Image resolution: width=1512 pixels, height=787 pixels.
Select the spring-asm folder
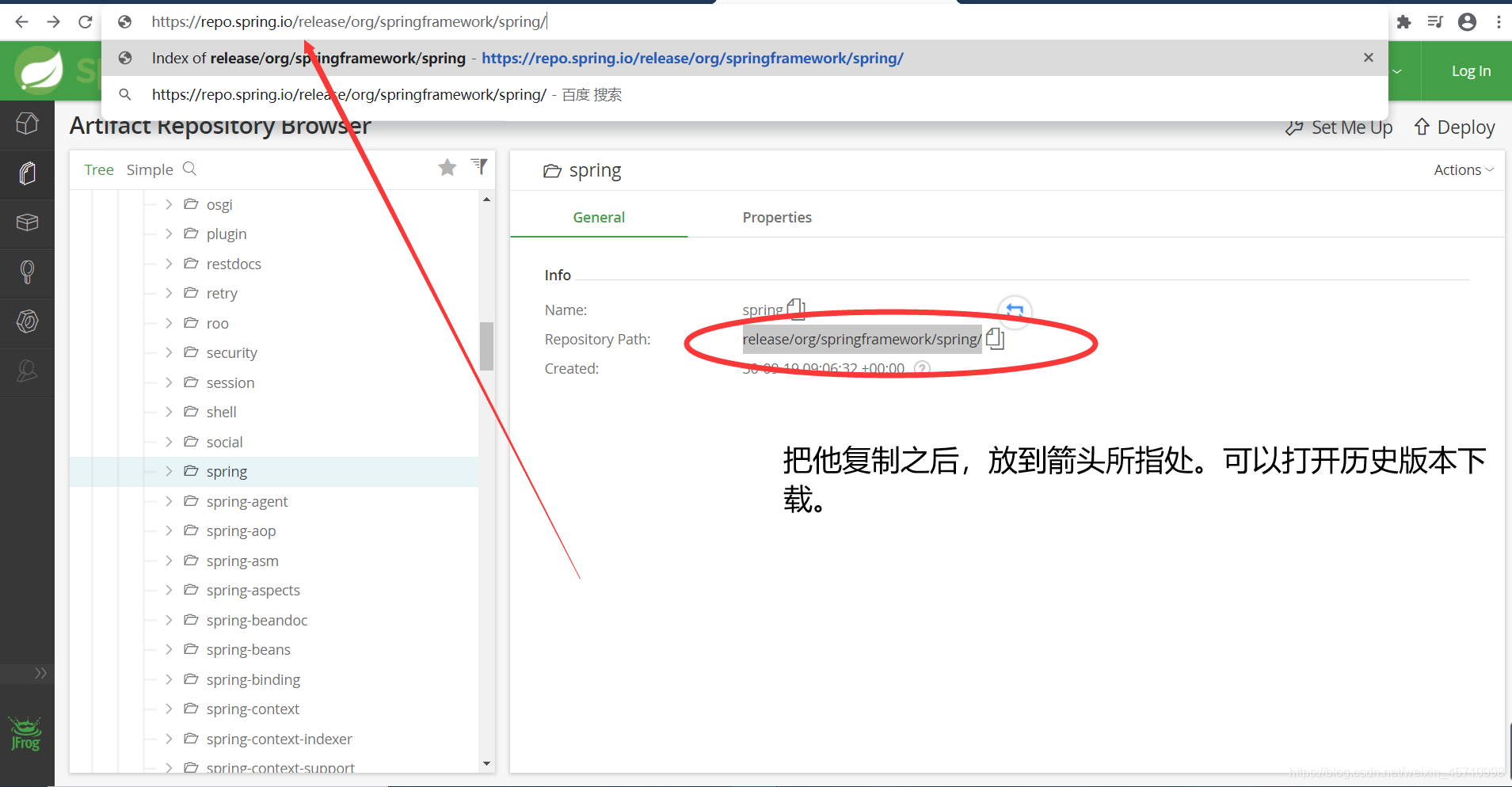(242, 561)
